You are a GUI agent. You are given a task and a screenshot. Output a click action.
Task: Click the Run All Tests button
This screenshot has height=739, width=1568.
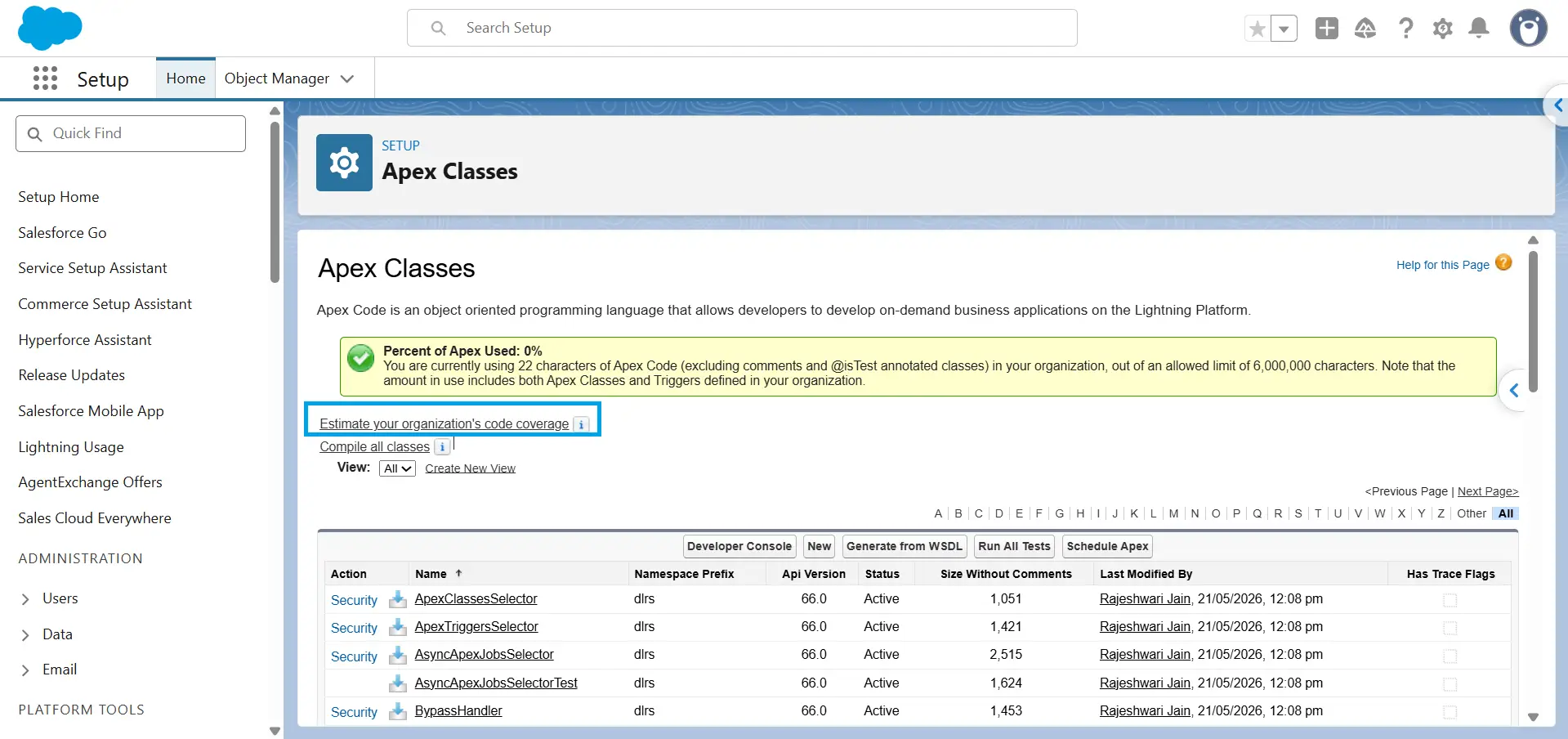point(1014,546)
